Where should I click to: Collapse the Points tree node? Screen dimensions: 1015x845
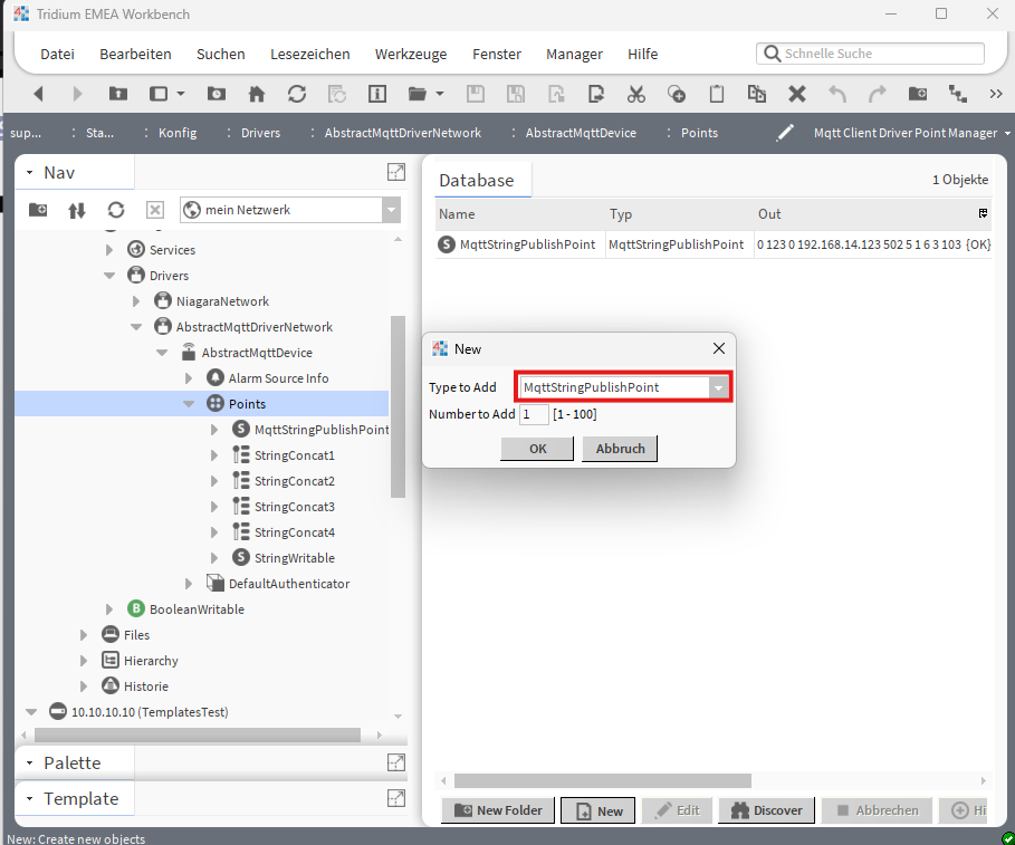pos(188,404)
